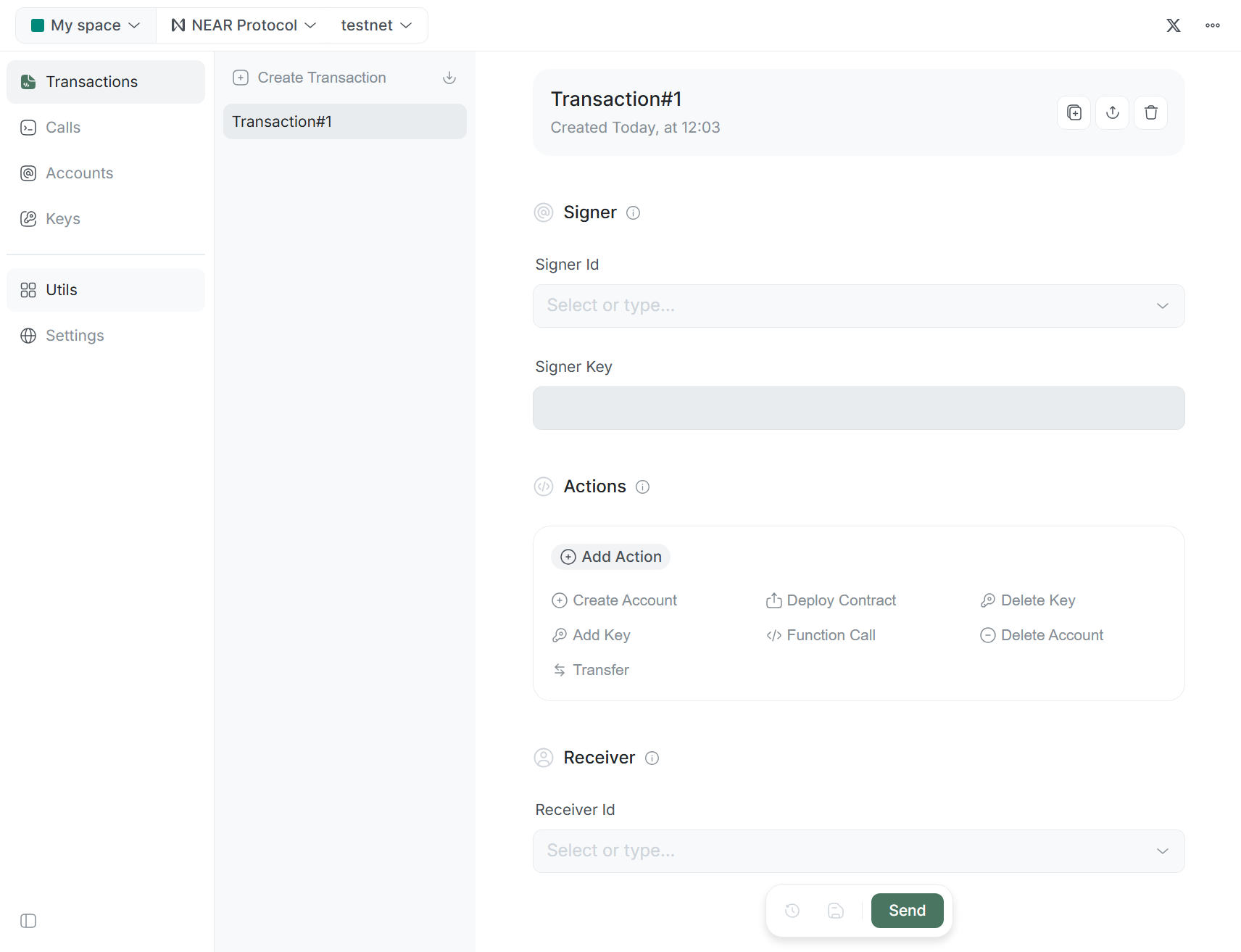The width and height of the screenshot is (1241, 952).
Task: Collapse the sidebar with the panel icon
Action: click(x=28, y=921)
